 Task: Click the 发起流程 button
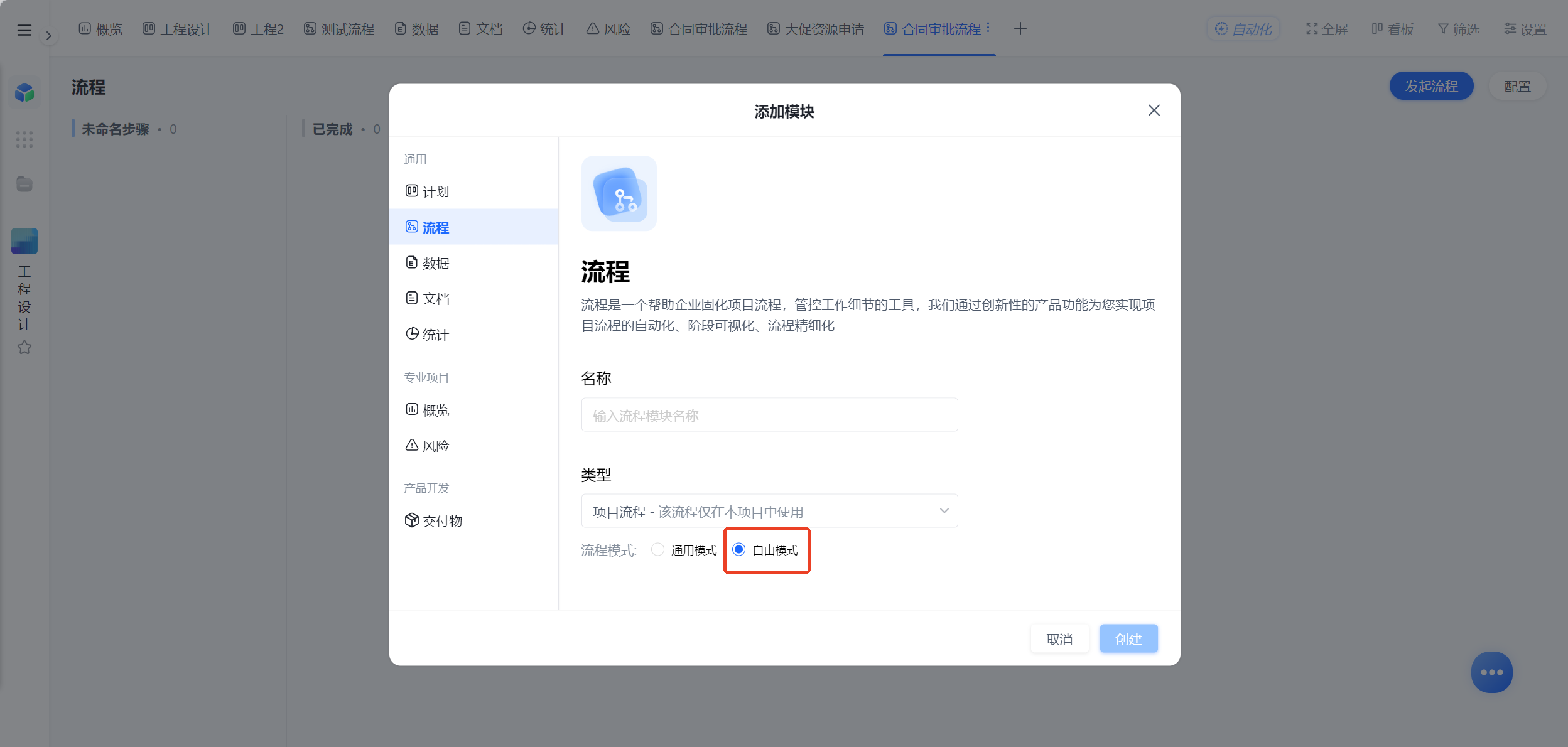click(1431, 86)
